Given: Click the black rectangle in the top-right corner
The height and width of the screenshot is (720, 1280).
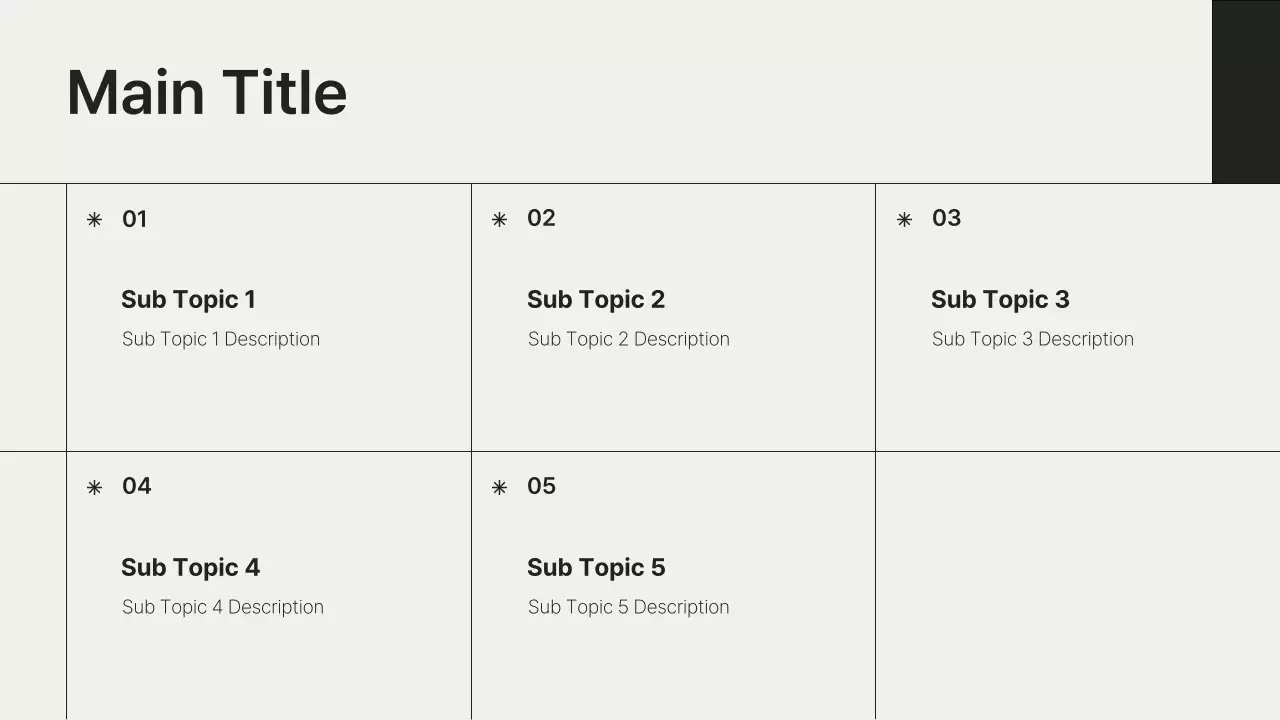Looking at the screenshot, I should coord(1245,91).
